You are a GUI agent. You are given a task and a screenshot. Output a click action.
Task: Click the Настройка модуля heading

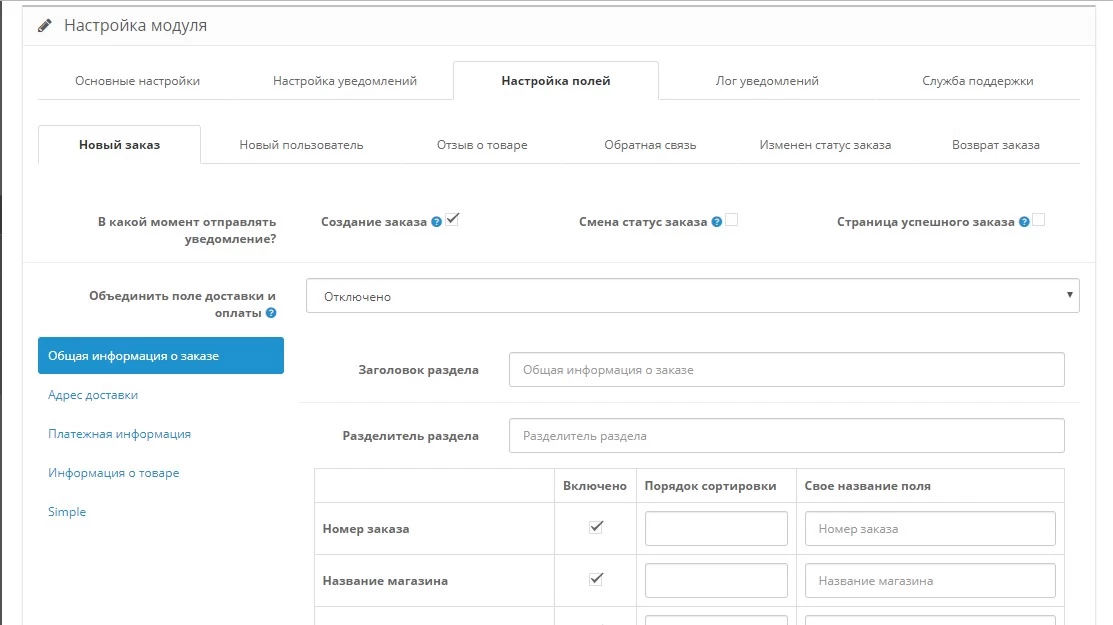coord(136,26)
